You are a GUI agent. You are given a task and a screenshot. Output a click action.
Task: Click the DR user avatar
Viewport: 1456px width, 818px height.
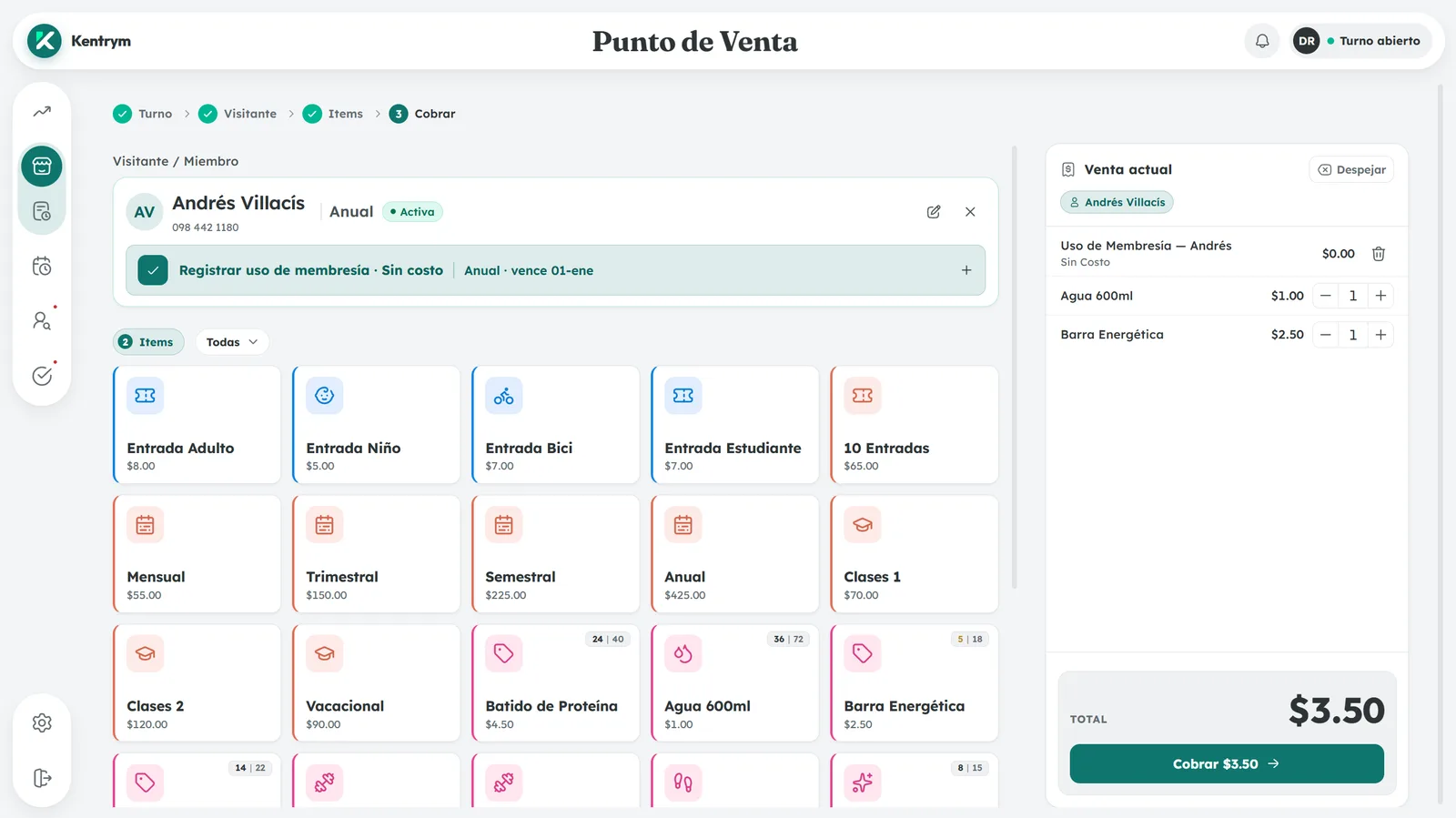1306,41
